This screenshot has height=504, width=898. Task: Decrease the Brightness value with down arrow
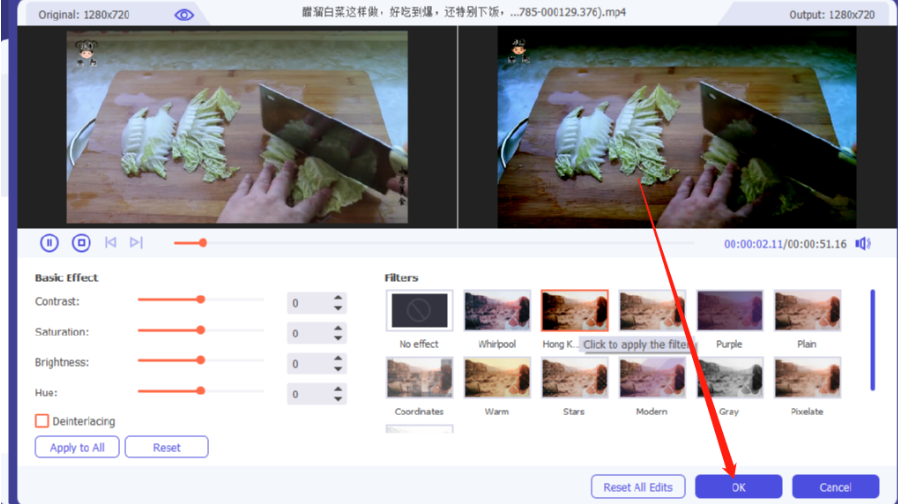(338, 369)
